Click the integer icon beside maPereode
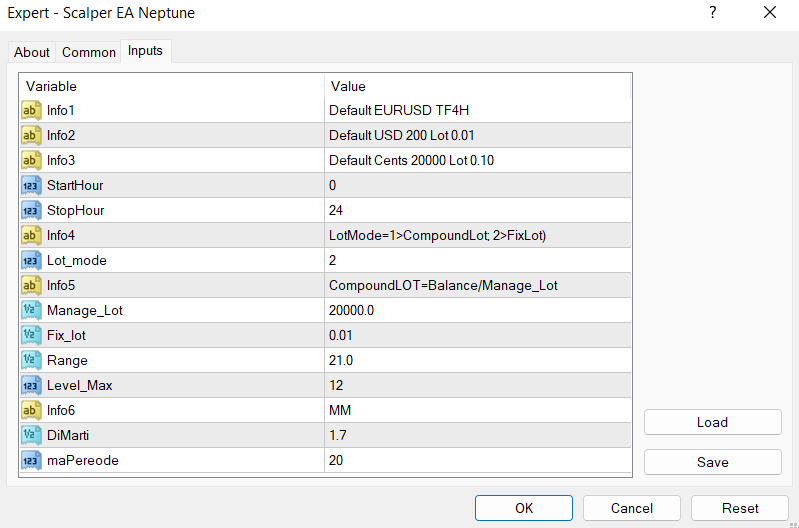 point(31,460)
